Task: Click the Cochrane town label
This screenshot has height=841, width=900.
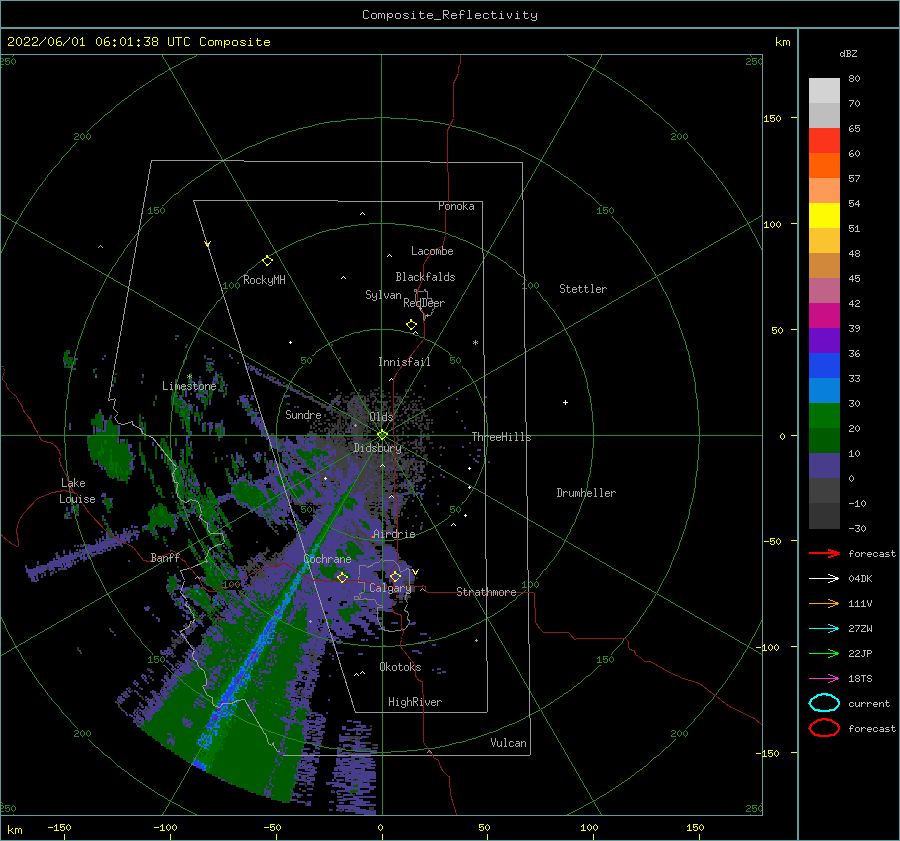Action: [x=327, y=559]
